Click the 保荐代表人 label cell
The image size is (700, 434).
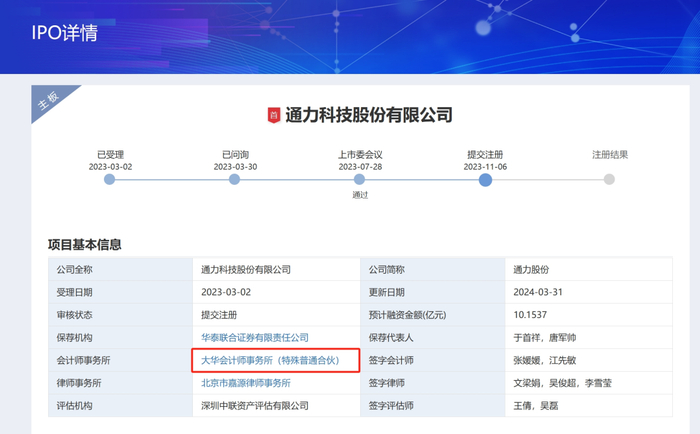click(x=433, y=338)
